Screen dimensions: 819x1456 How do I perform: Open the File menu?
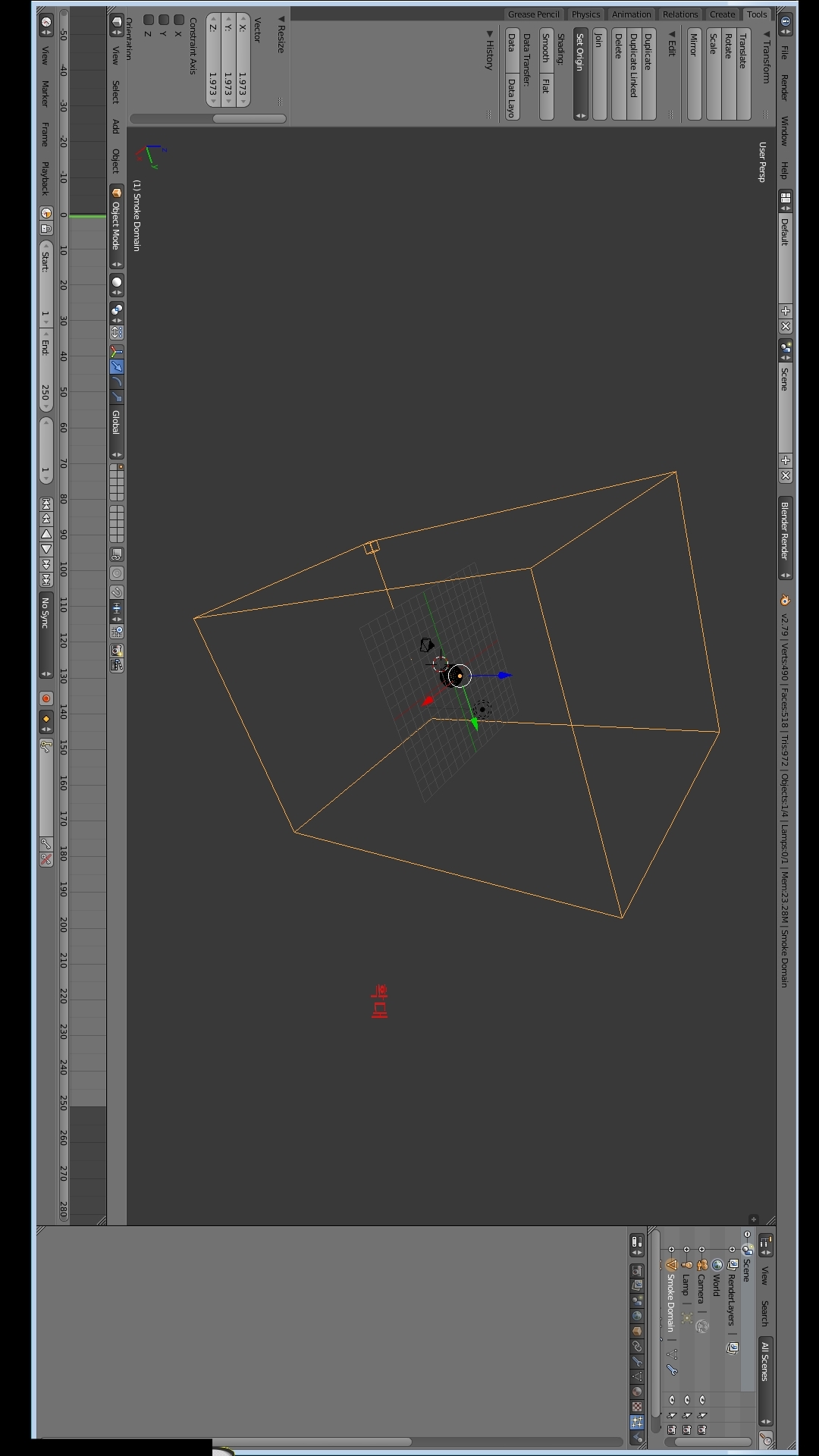pyautogui.click(x=785, y=53)
